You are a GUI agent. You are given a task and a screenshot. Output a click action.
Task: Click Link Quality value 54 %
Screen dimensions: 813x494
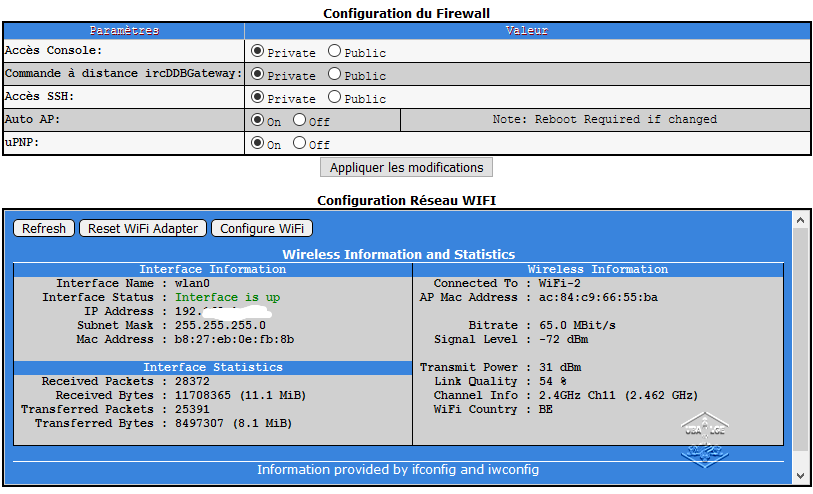click(553, 382)
